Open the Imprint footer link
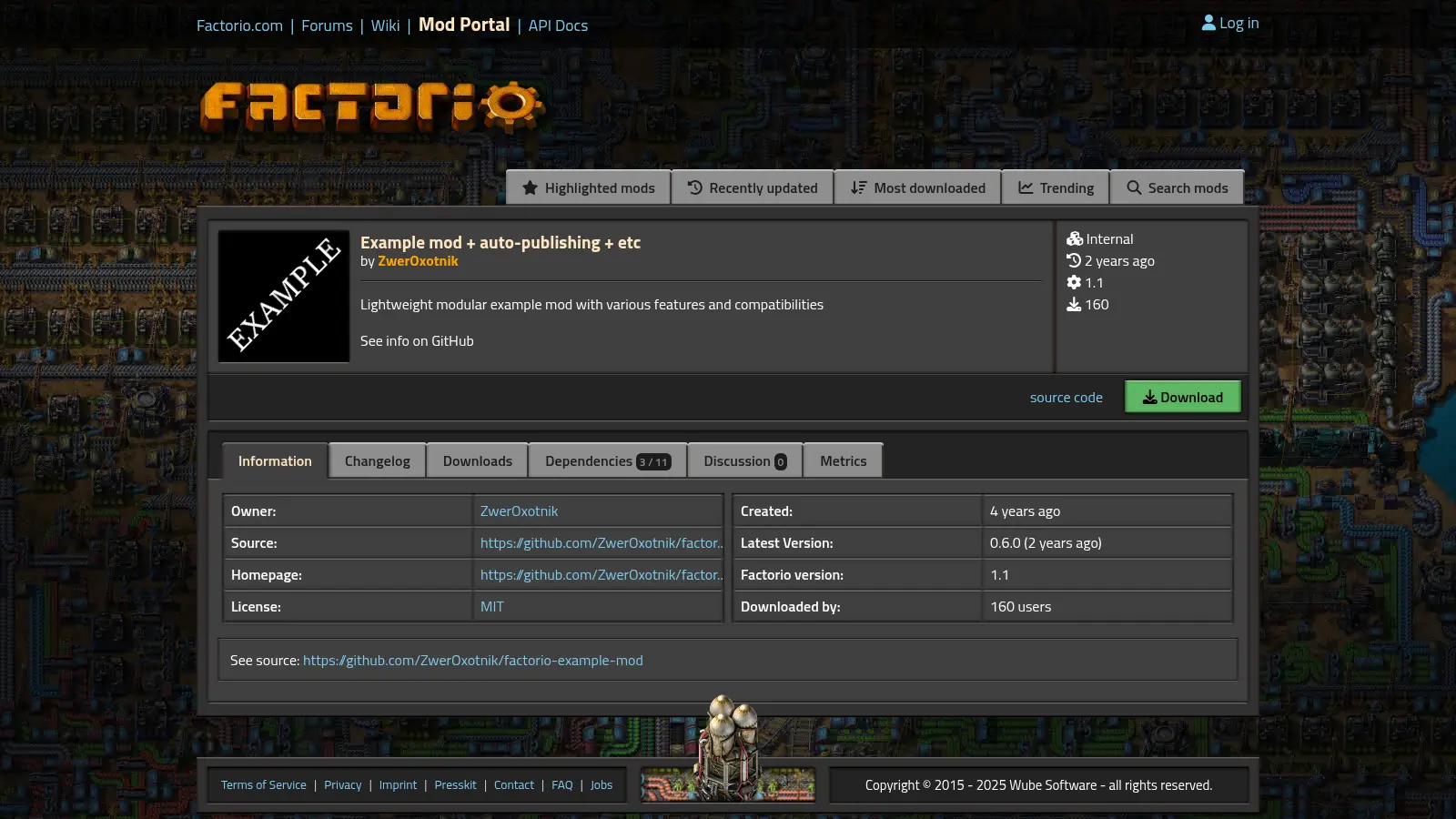 pos(398,784)
